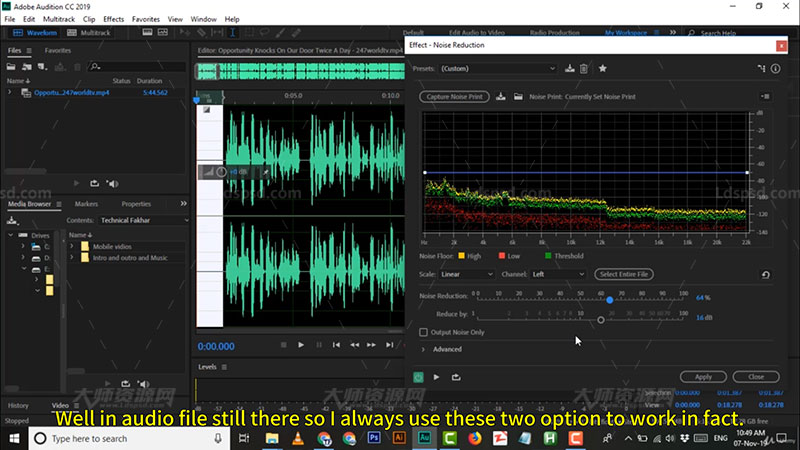800x450 pixels.
Task: Save current noise print to disk
Action: coord(501,96)
